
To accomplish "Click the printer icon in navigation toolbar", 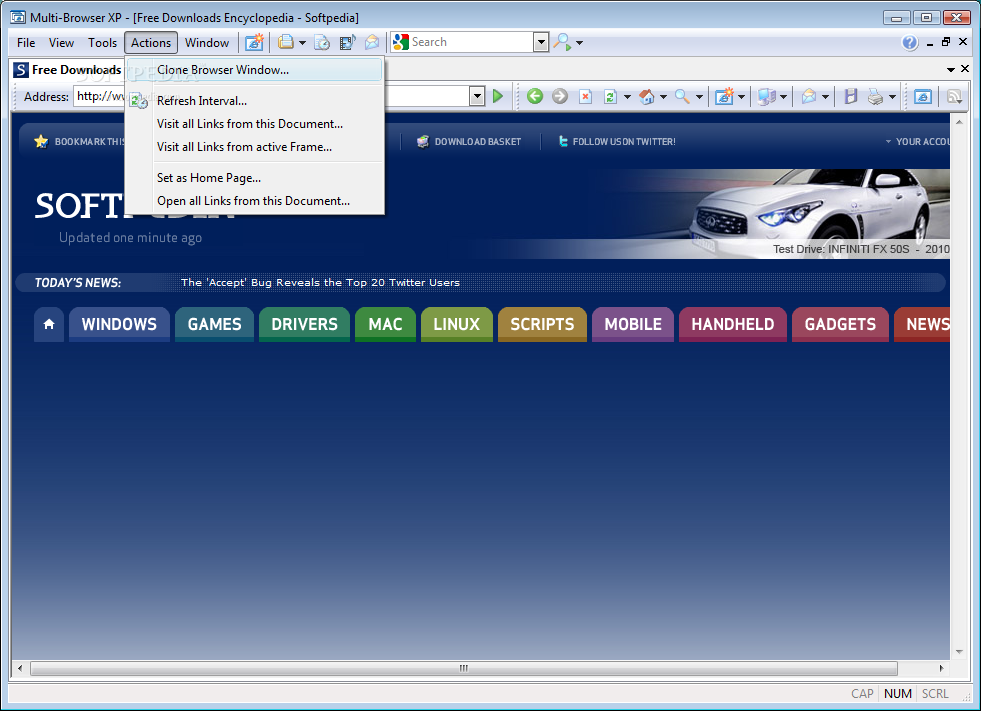I will pos(876,96).
